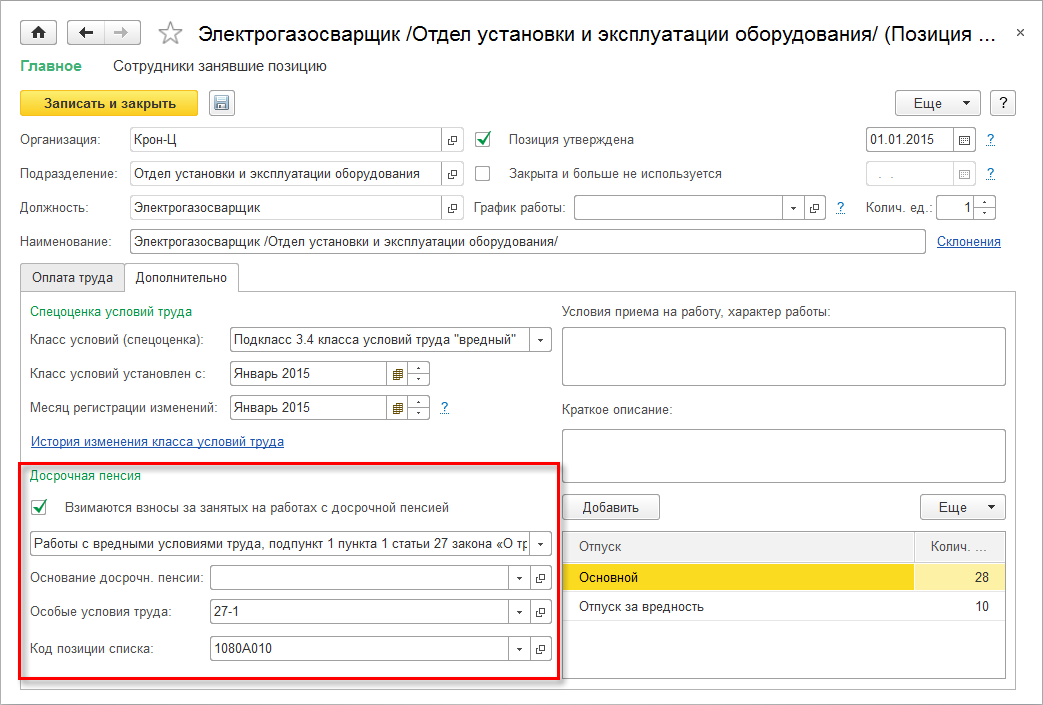Expand the Особые условия труда dropdown
The height and width of the screenshot is (705, 1043).
[519, 612]
